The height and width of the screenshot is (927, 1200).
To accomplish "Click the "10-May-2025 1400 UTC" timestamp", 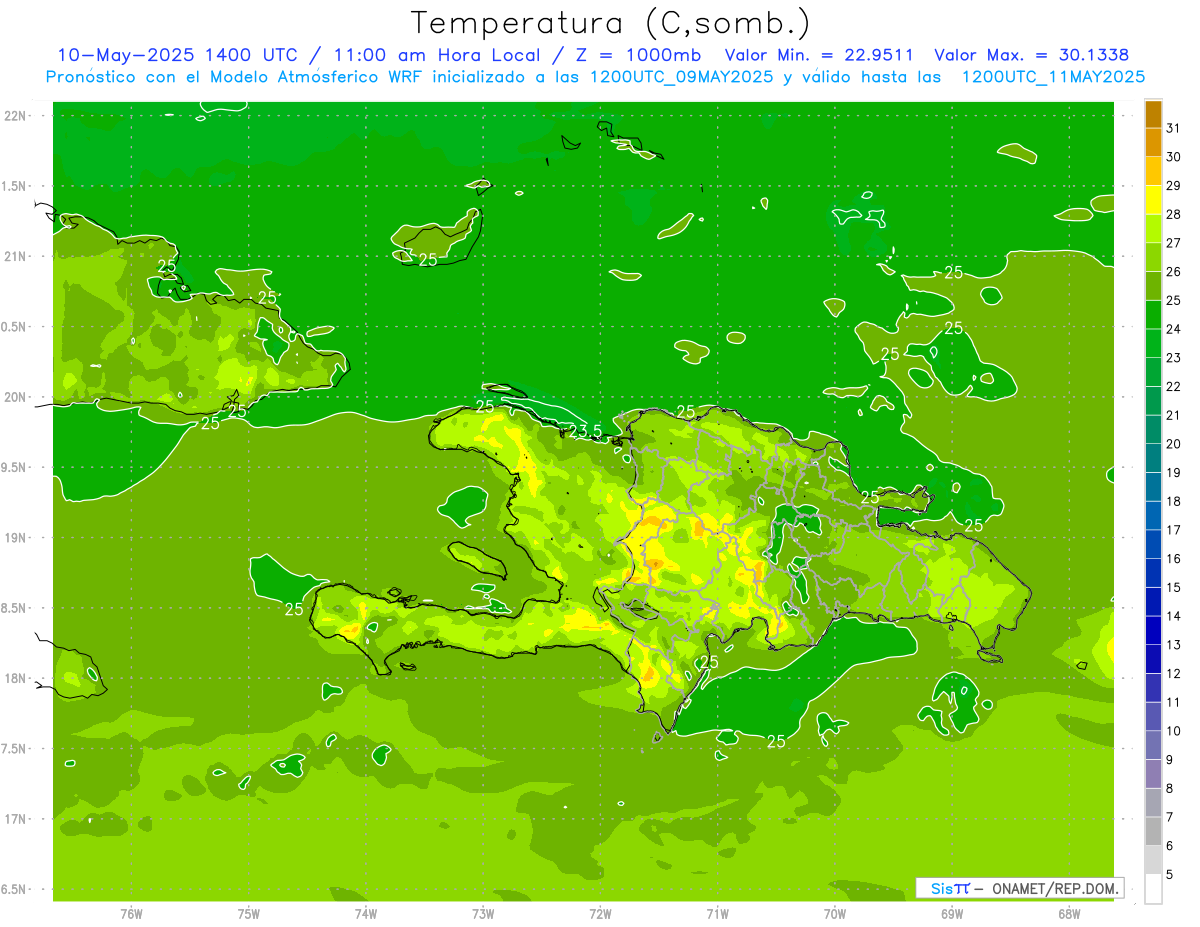I will 177,55.
